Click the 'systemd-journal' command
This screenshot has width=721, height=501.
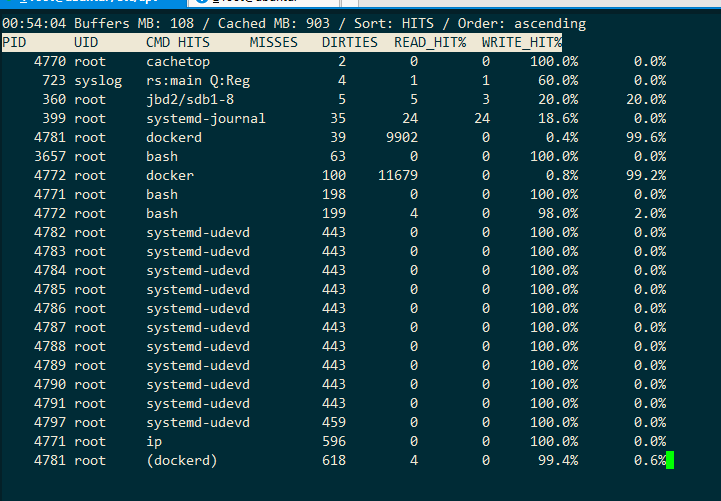pos(206,119)
